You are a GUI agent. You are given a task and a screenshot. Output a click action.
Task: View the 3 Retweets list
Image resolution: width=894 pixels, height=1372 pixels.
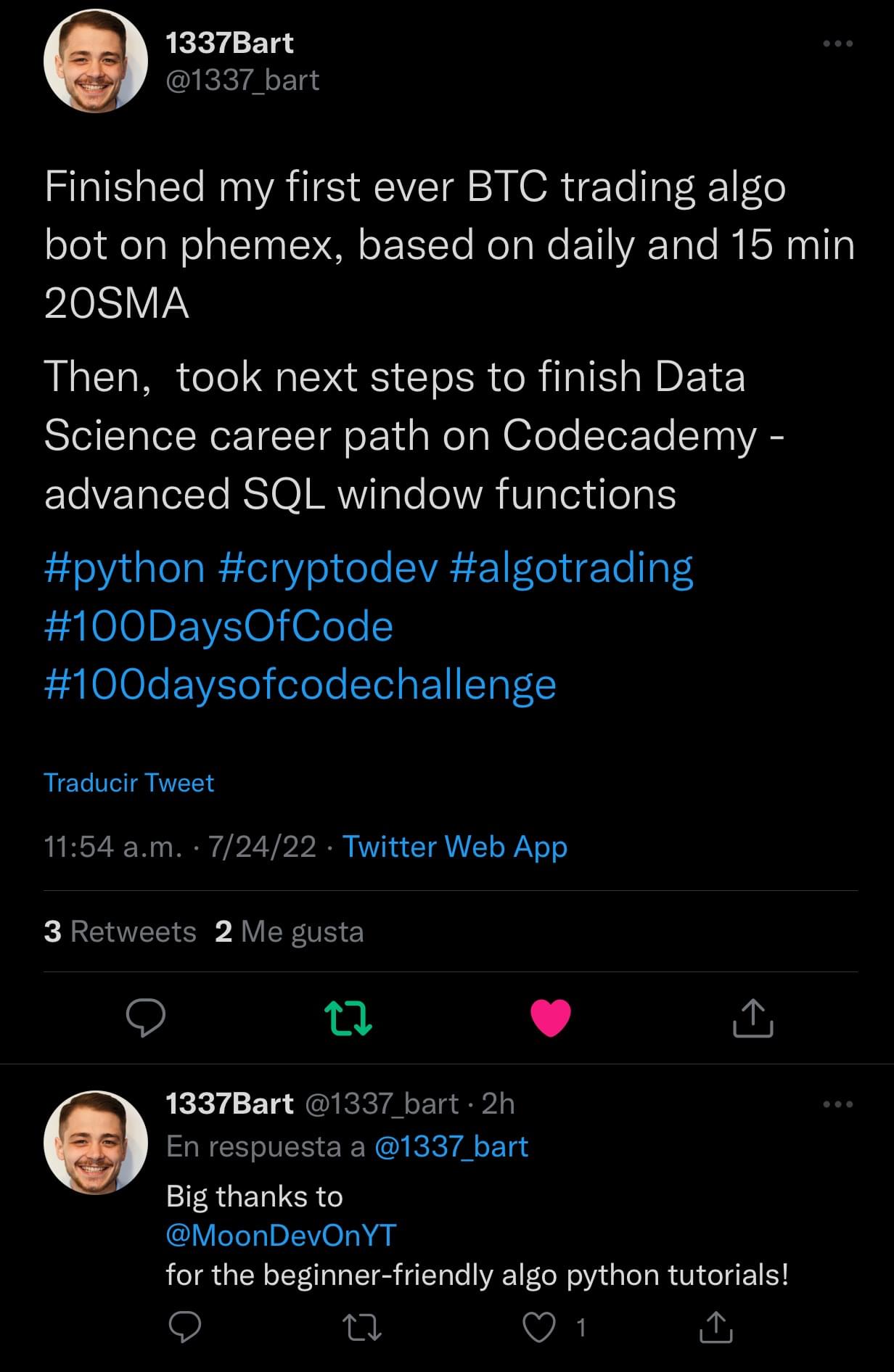pyautogui.click(x=120, y=932)
